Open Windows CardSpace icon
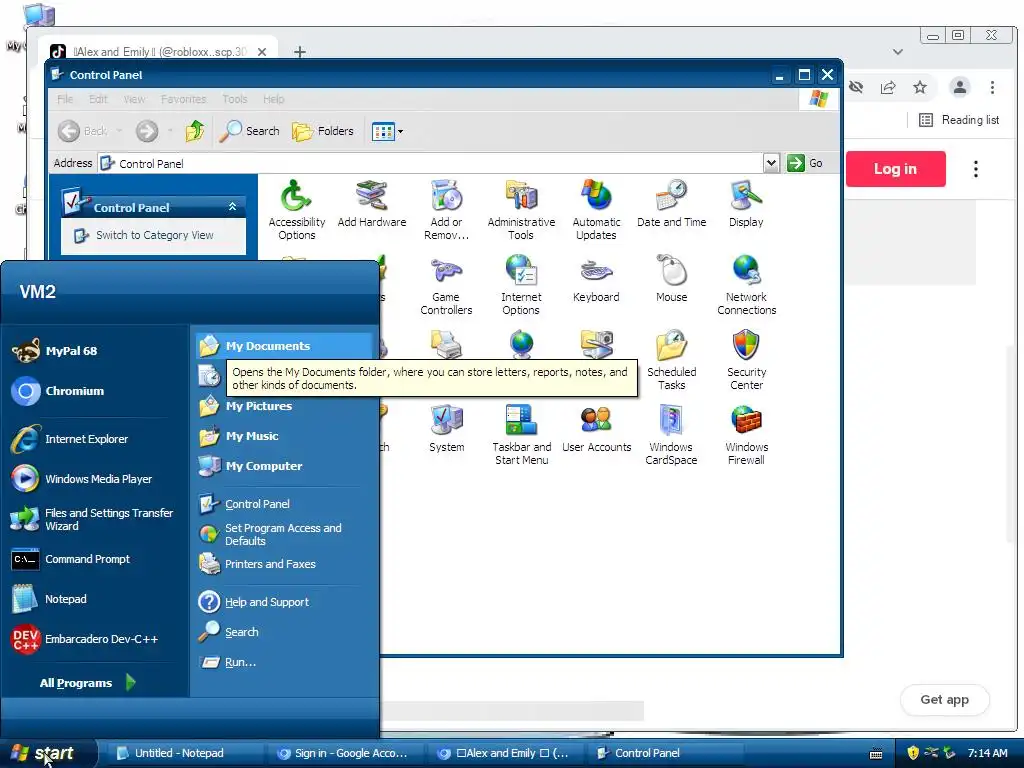The height and width of the screenshot is (768, 1024). 671,435
